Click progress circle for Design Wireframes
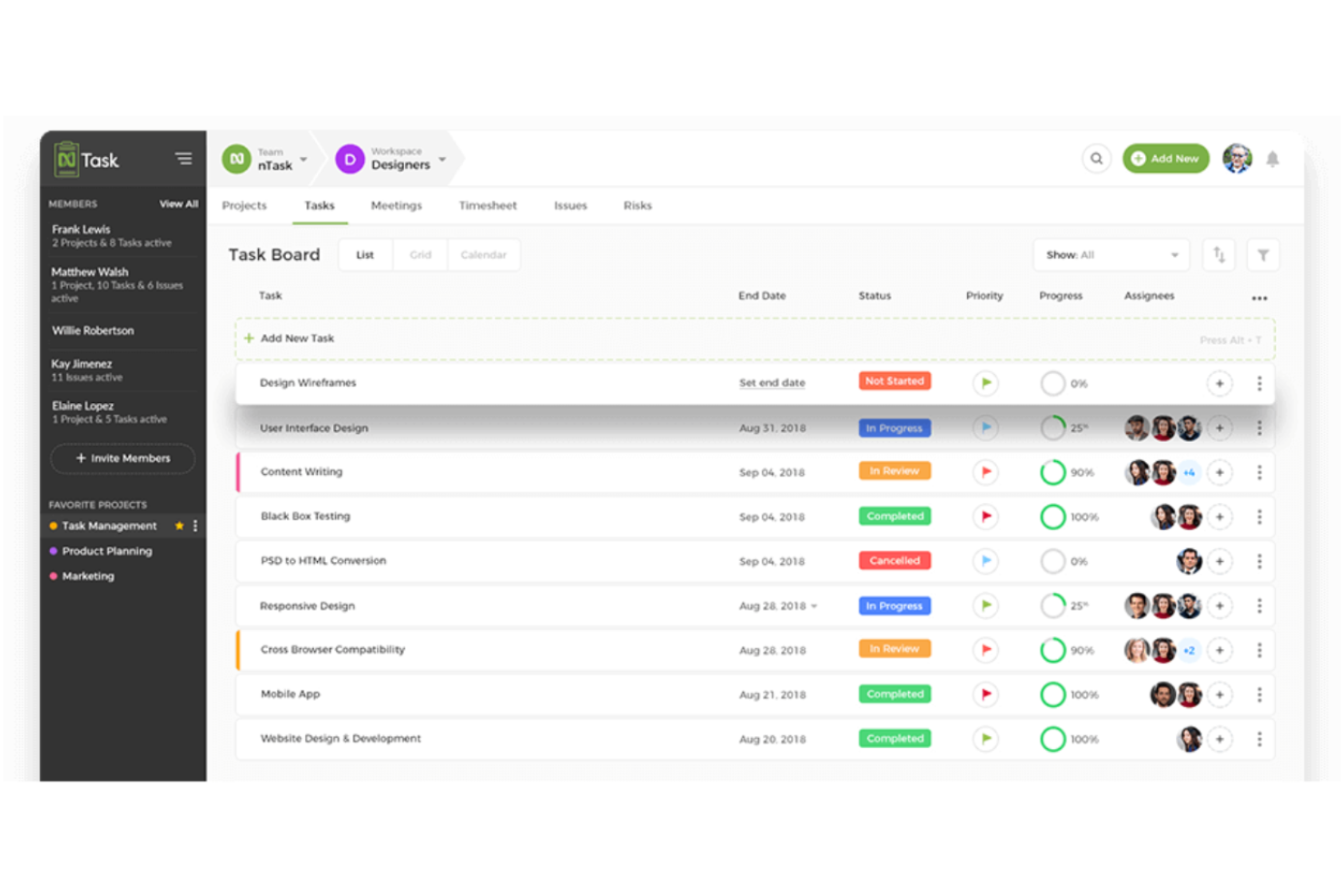Image resolution: width=1344 pixels, height=896 pixels. pyautogui.click(x=1052, y=383)
